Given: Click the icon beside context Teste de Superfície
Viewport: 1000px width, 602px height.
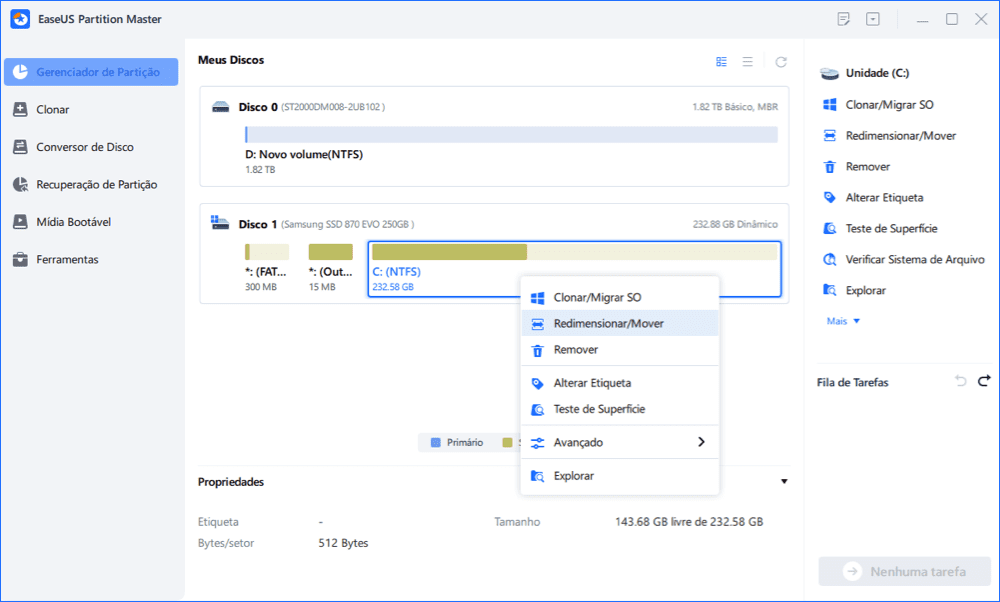Looking at the screenshot, I should 538,409.
